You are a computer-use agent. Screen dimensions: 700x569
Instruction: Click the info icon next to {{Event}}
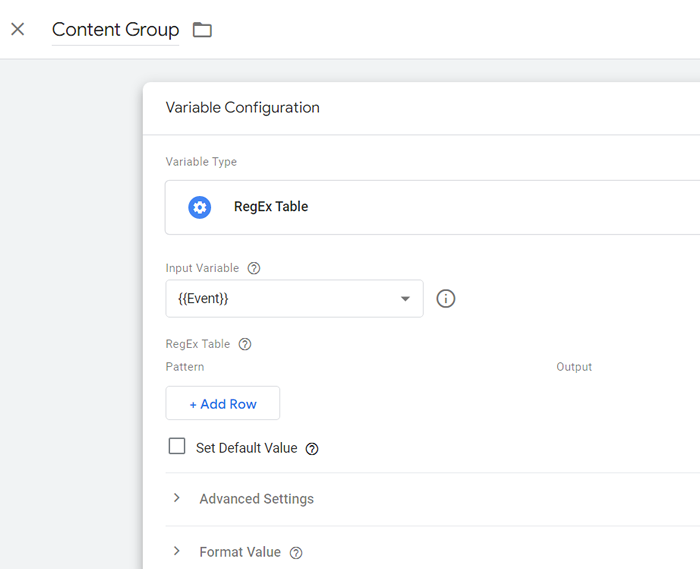coord(446,299)
